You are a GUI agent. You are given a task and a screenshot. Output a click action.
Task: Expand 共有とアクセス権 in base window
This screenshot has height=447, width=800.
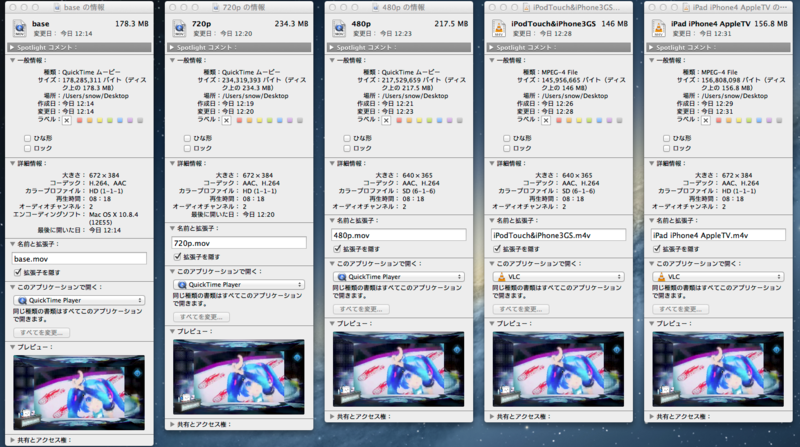(x=12, y=440)
